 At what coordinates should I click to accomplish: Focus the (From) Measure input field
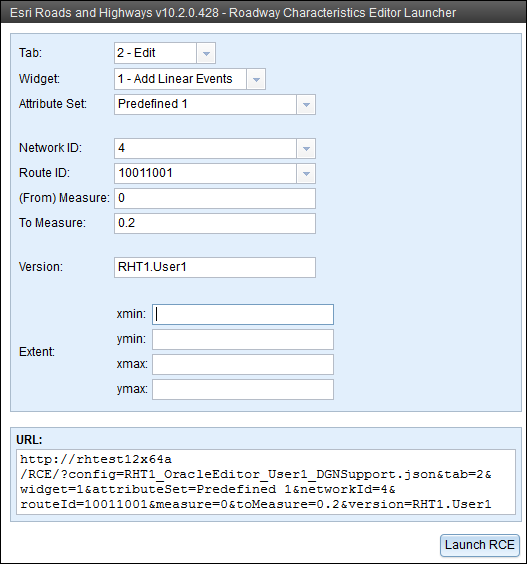pos(215,199)
